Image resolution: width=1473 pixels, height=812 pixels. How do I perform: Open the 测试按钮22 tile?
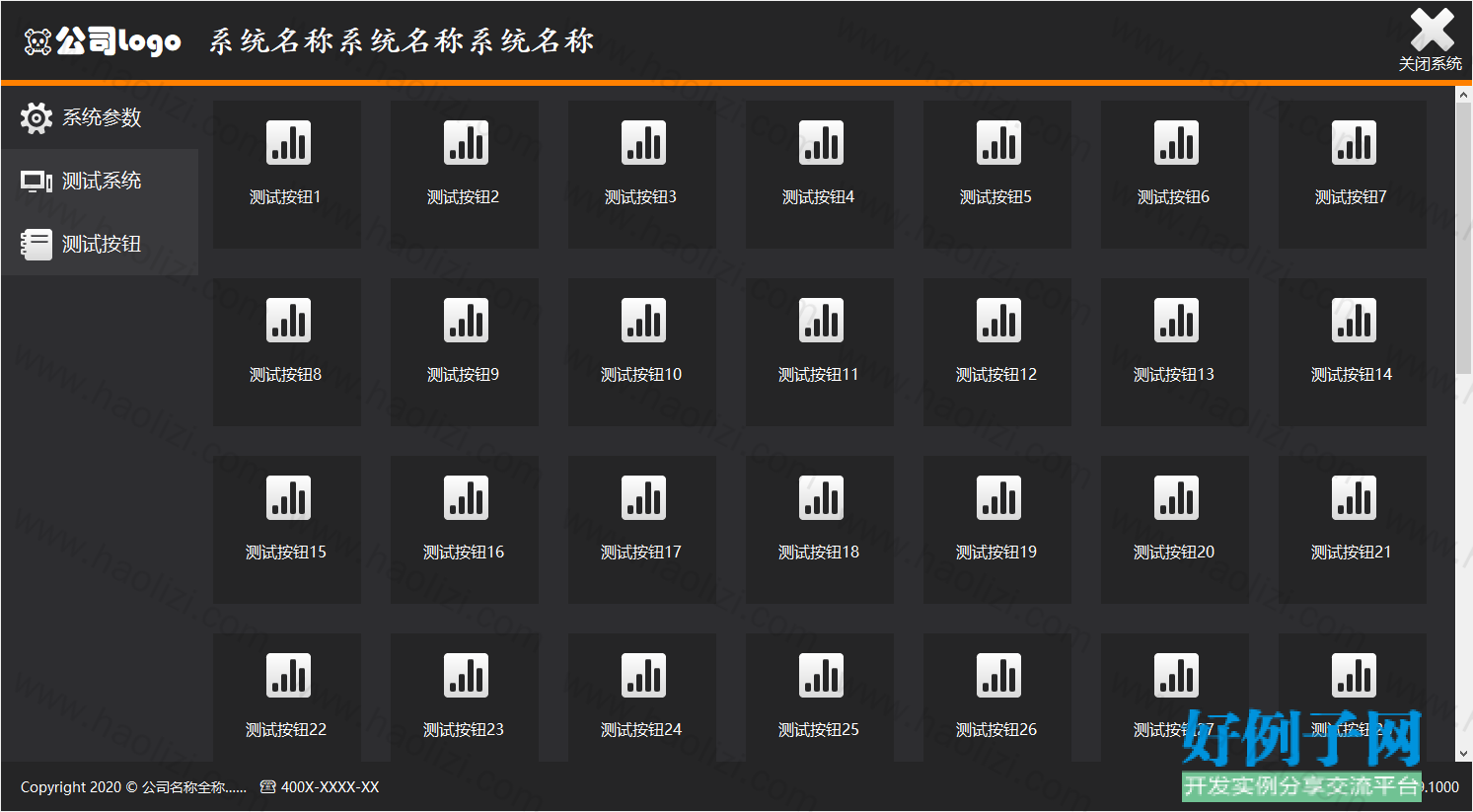[287, 697]
